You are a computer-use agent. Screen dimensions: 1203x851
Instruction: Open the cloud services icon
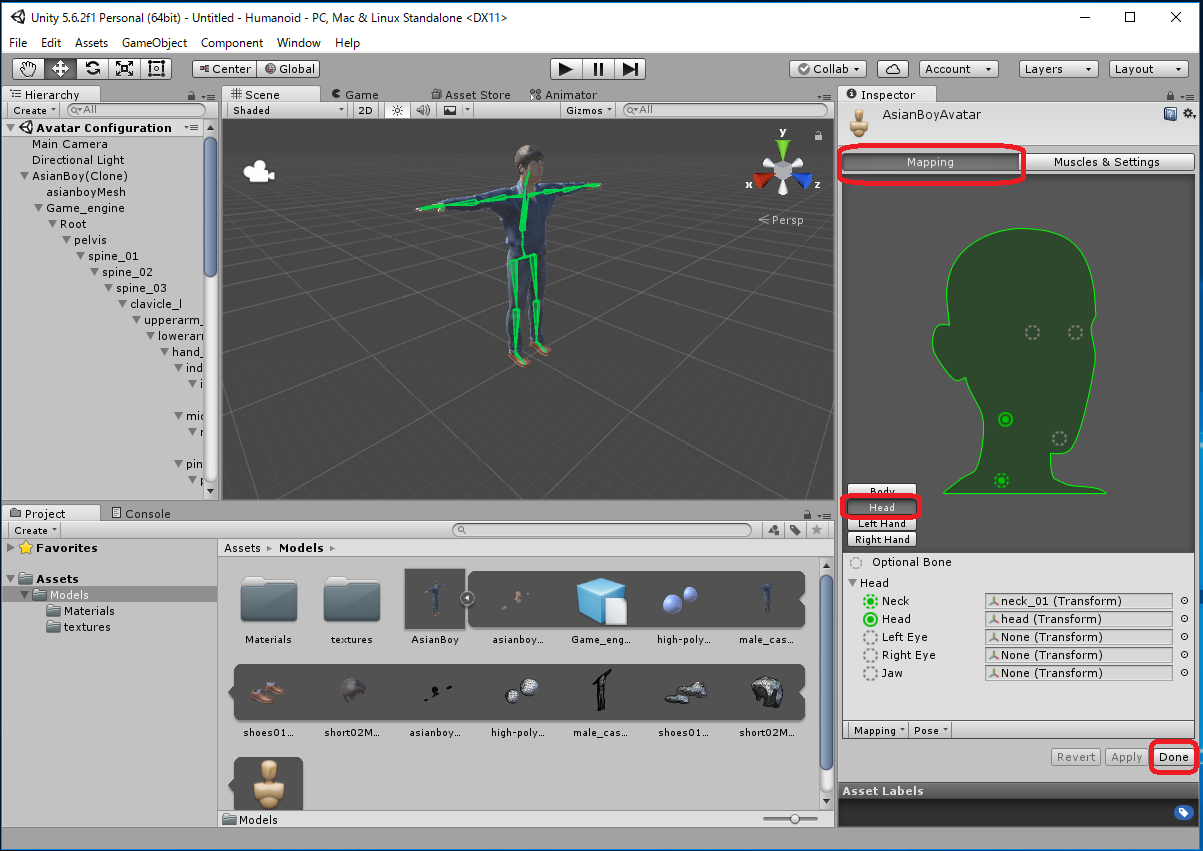click(x=892, y=69)
